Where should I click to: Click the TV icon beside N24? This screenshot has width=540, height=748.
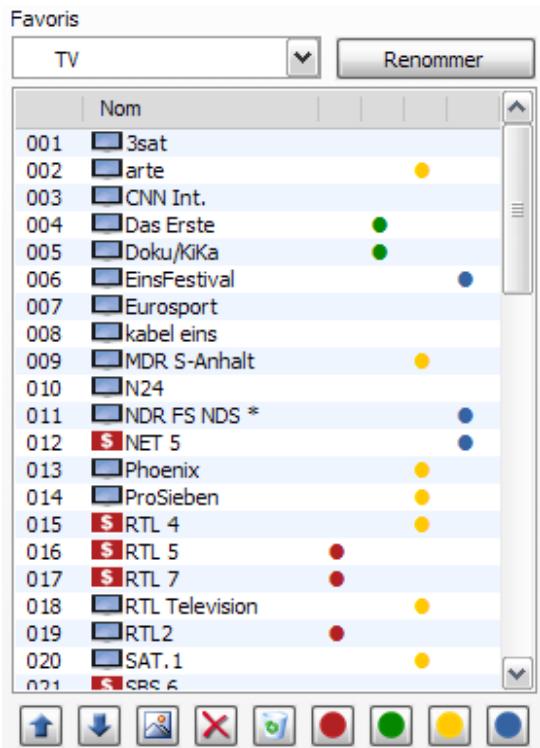[106, 387]
